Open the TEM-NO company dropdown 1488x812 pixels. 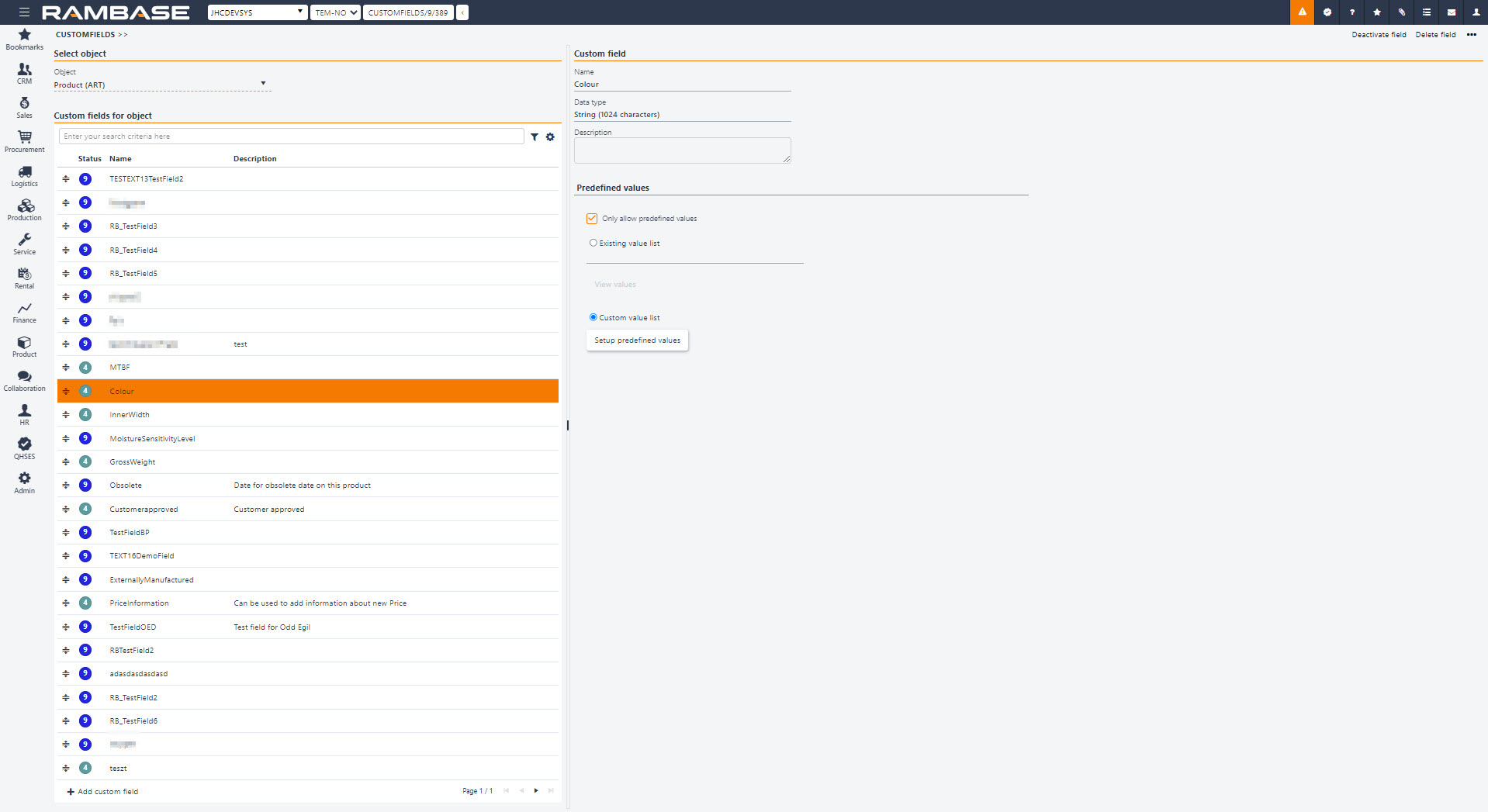click(335, 12)
